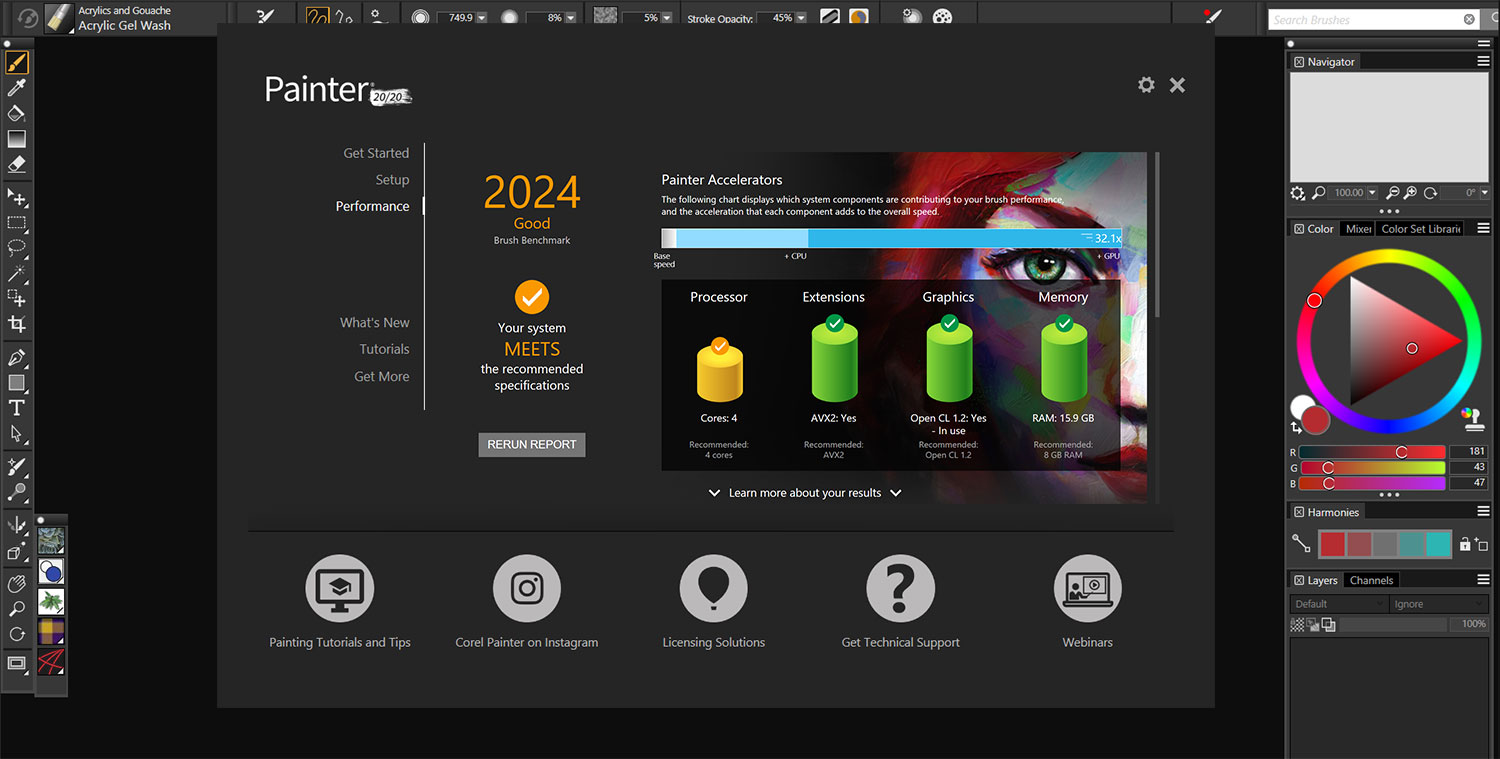The height and width of the screenshot is (759, 1500).
Task: Open the Stroke Opacity 45% dropdown
Action: pos(801,18)
